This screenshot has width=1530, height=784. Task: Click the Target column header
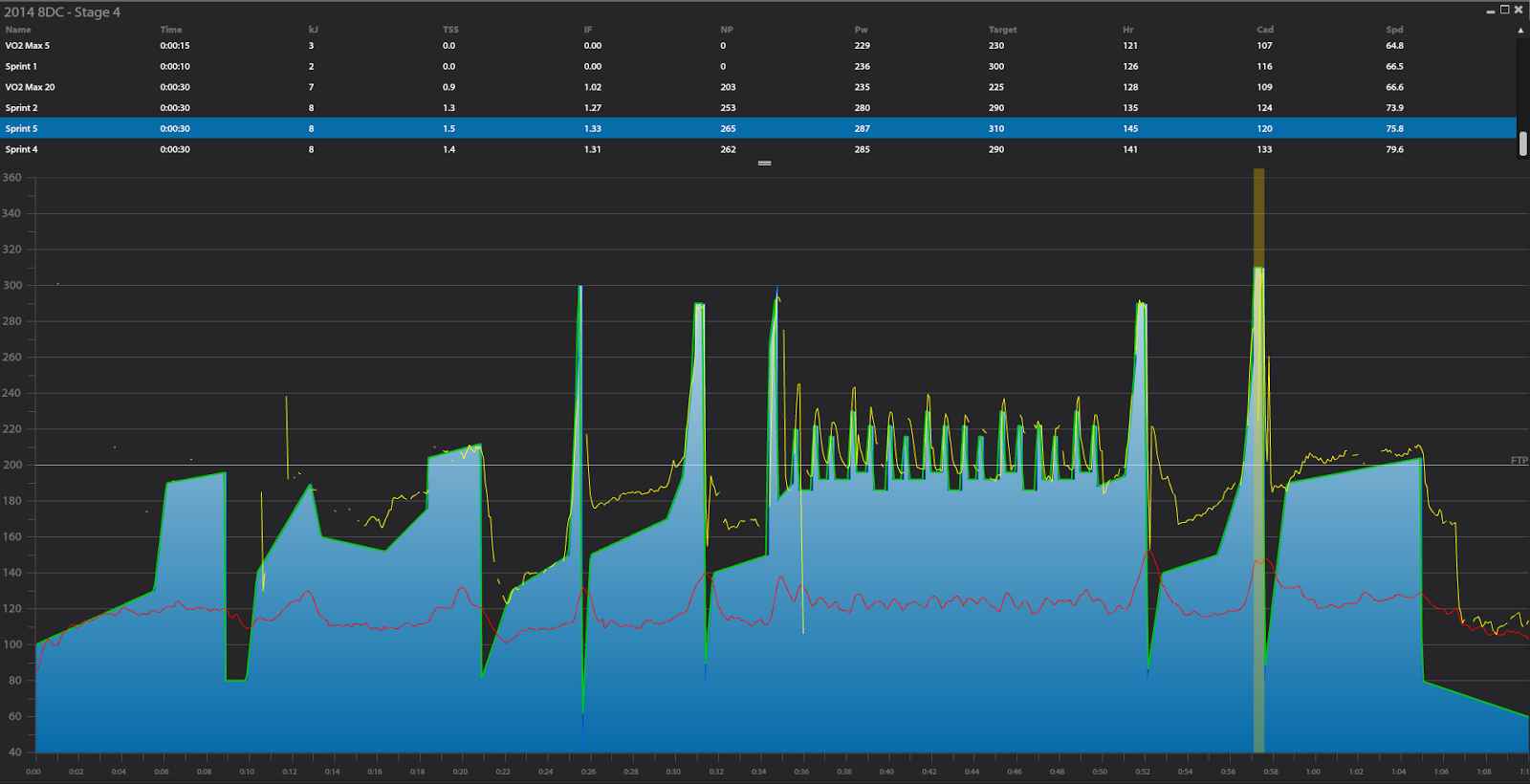coord(1003,30)
